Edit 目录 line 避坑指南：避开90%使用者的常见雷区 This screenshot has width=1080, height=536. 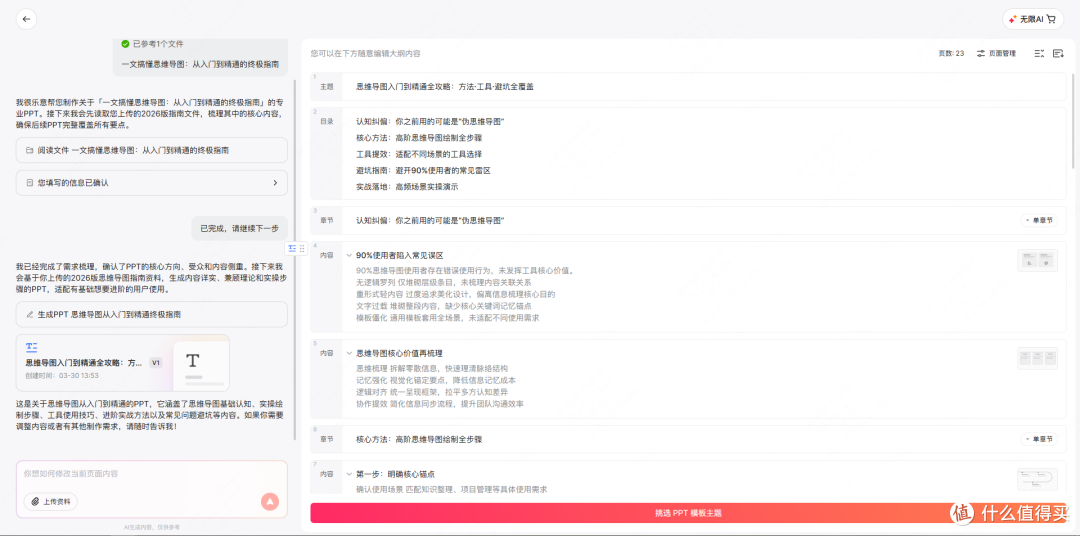[423, 170]
